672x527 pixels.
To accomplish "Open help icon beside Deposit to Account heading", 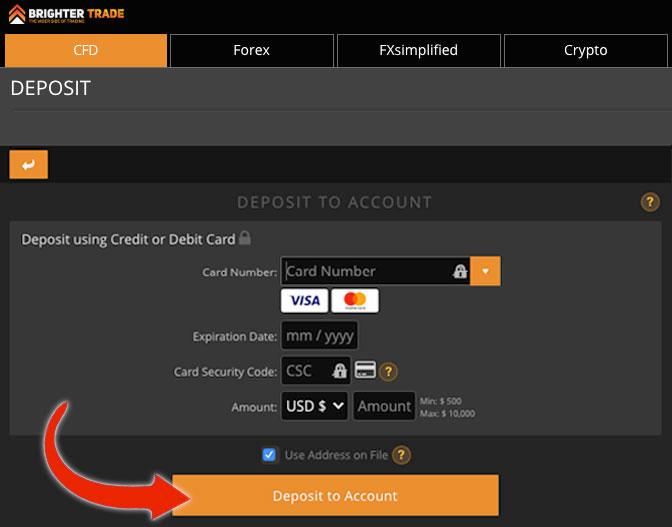I will [x=650, y=201].
